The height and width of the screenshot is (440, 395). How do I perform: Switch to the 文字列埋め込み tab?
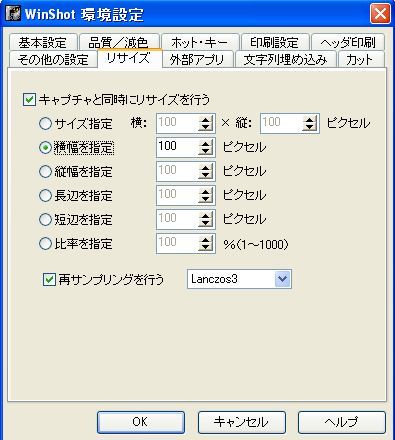(x=285, y=59)
